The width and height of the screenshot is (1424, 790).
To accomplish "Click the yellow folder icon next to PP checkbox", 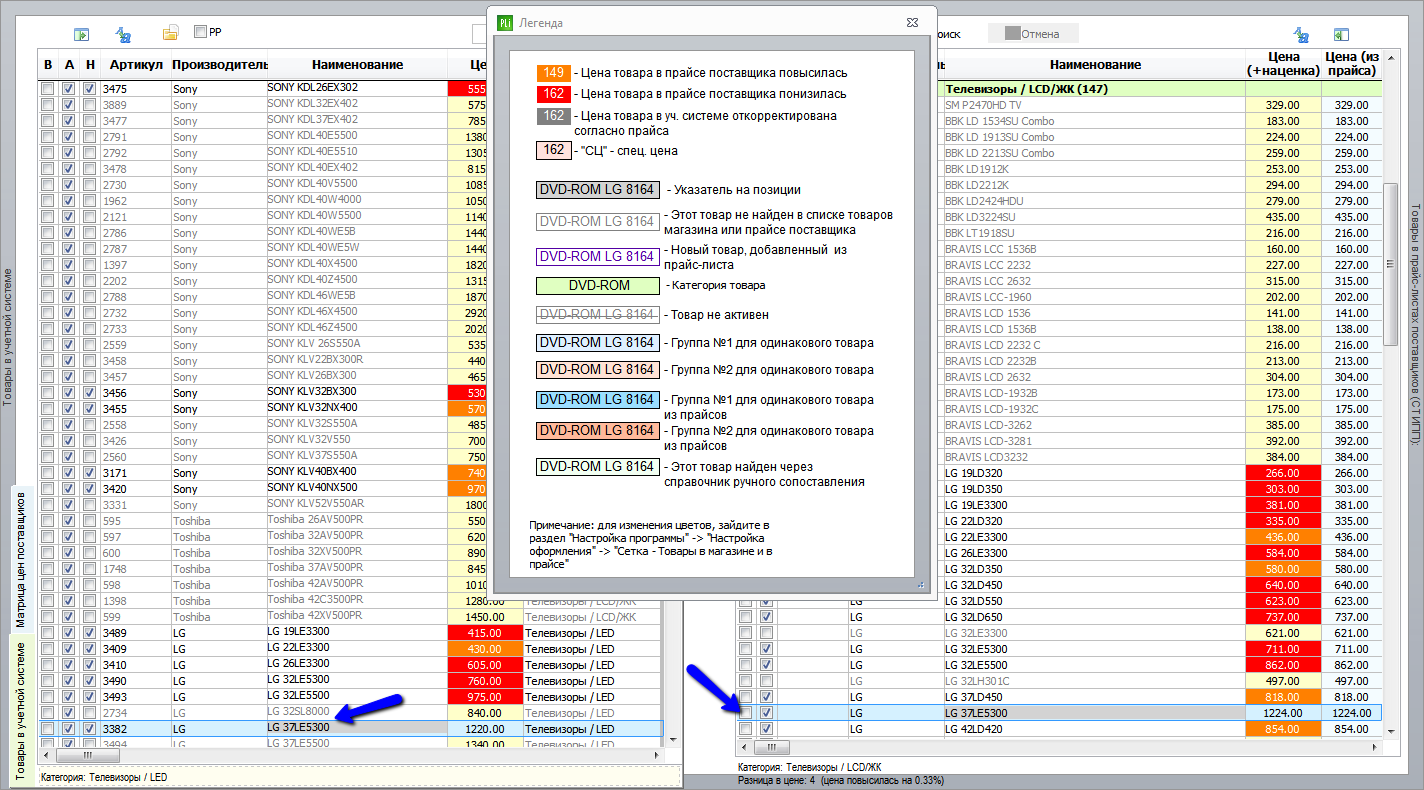I will (x=171, y=33).
